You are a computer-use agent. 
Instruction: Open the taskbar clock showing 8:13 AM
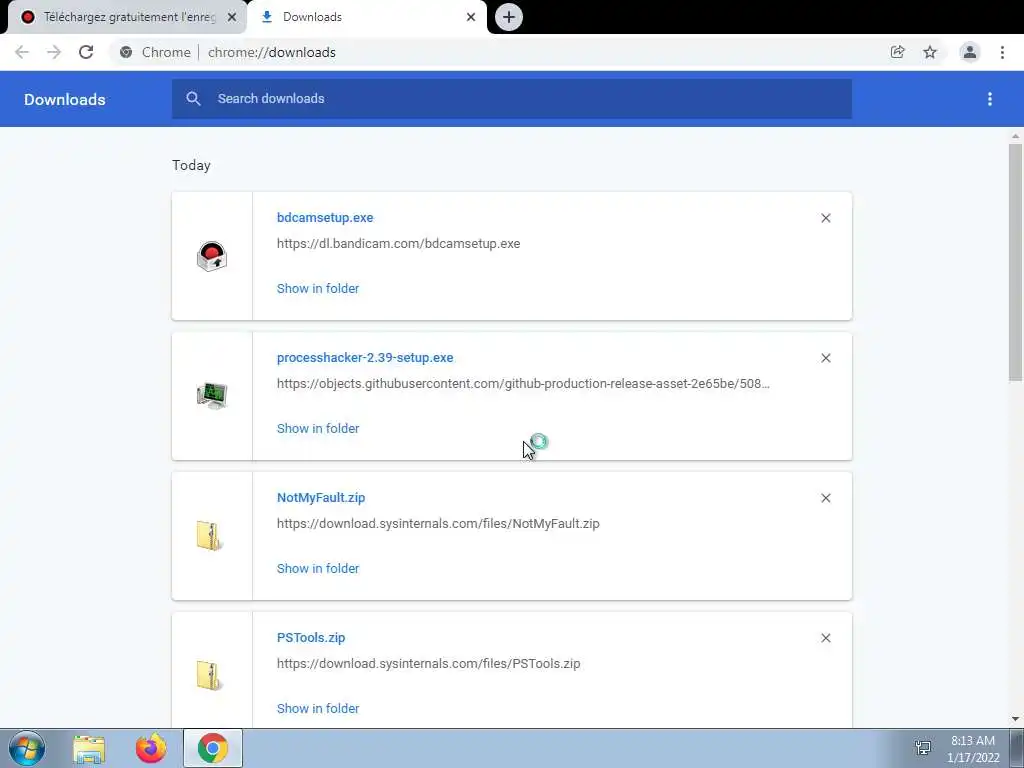point(973,749)
